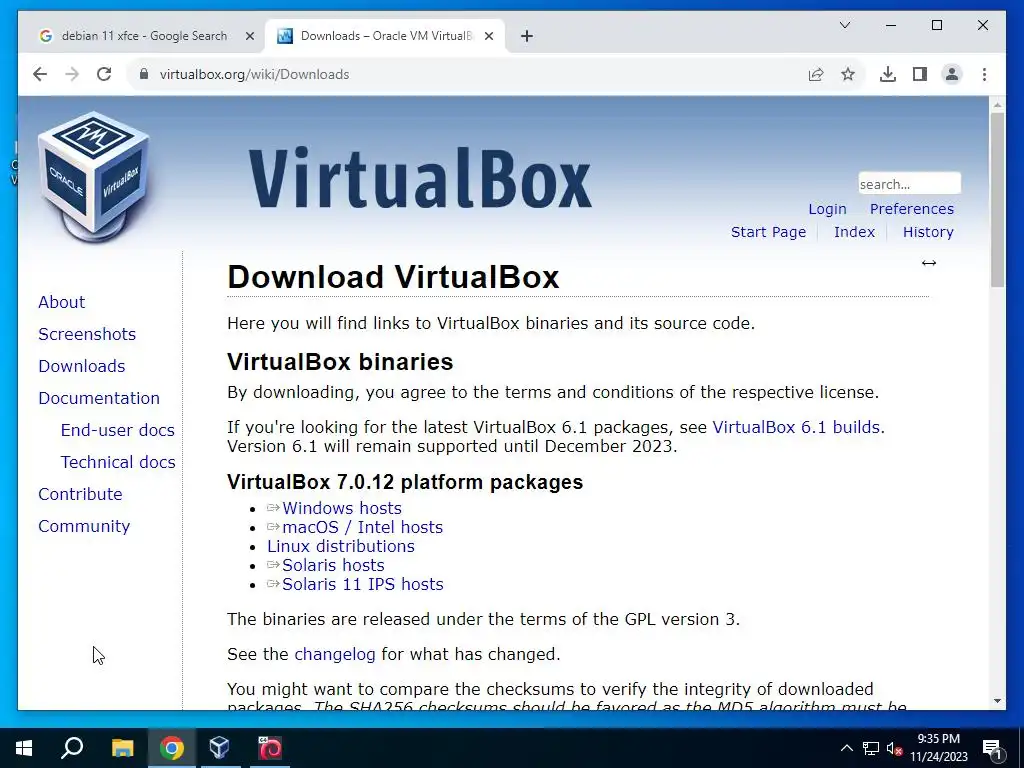1024x768 pixels.
Task: Toggle the Chrome side panel icon
Action: click(x=920, y=74)
